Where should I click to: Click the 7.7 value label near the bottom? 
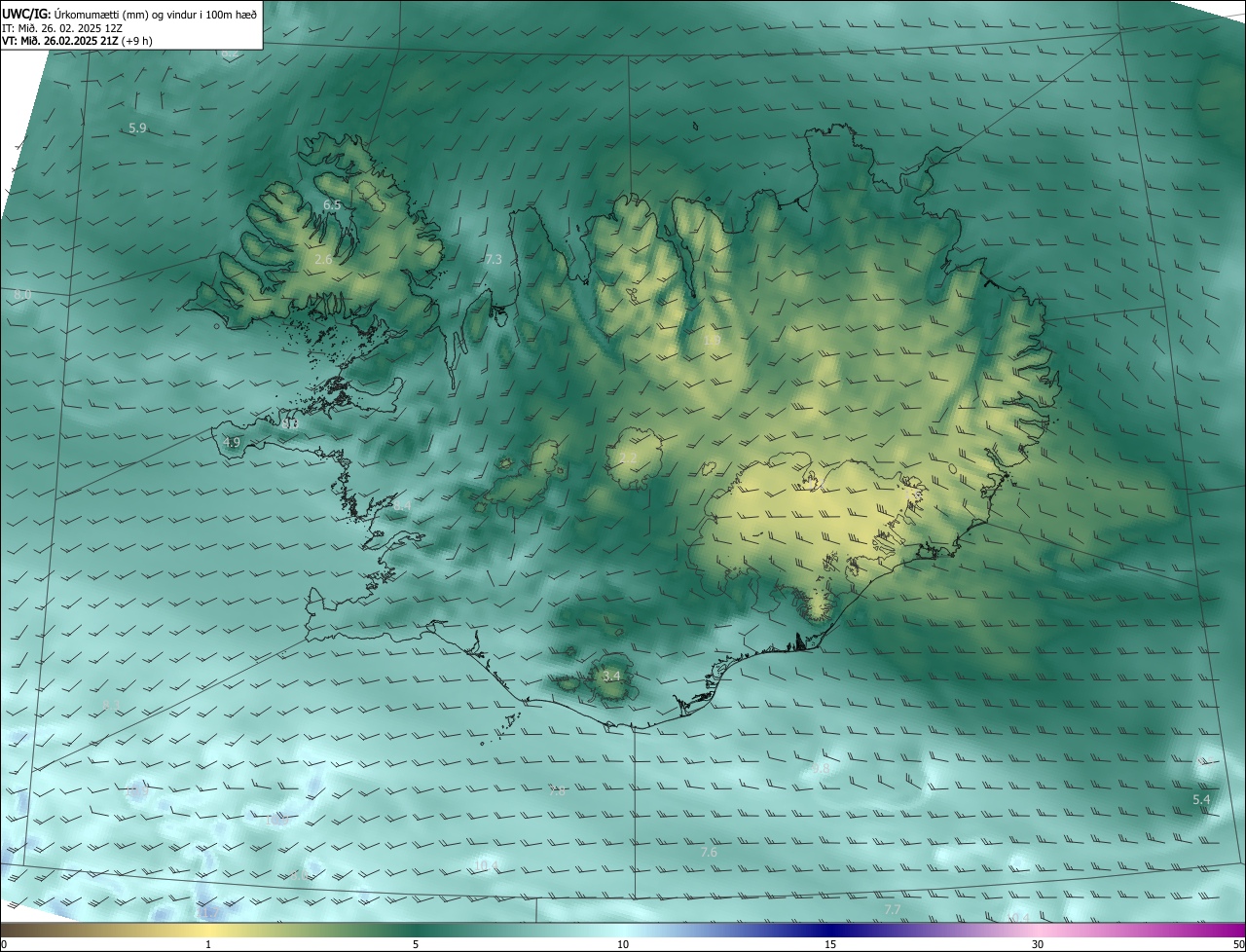(x=893, y=909)
